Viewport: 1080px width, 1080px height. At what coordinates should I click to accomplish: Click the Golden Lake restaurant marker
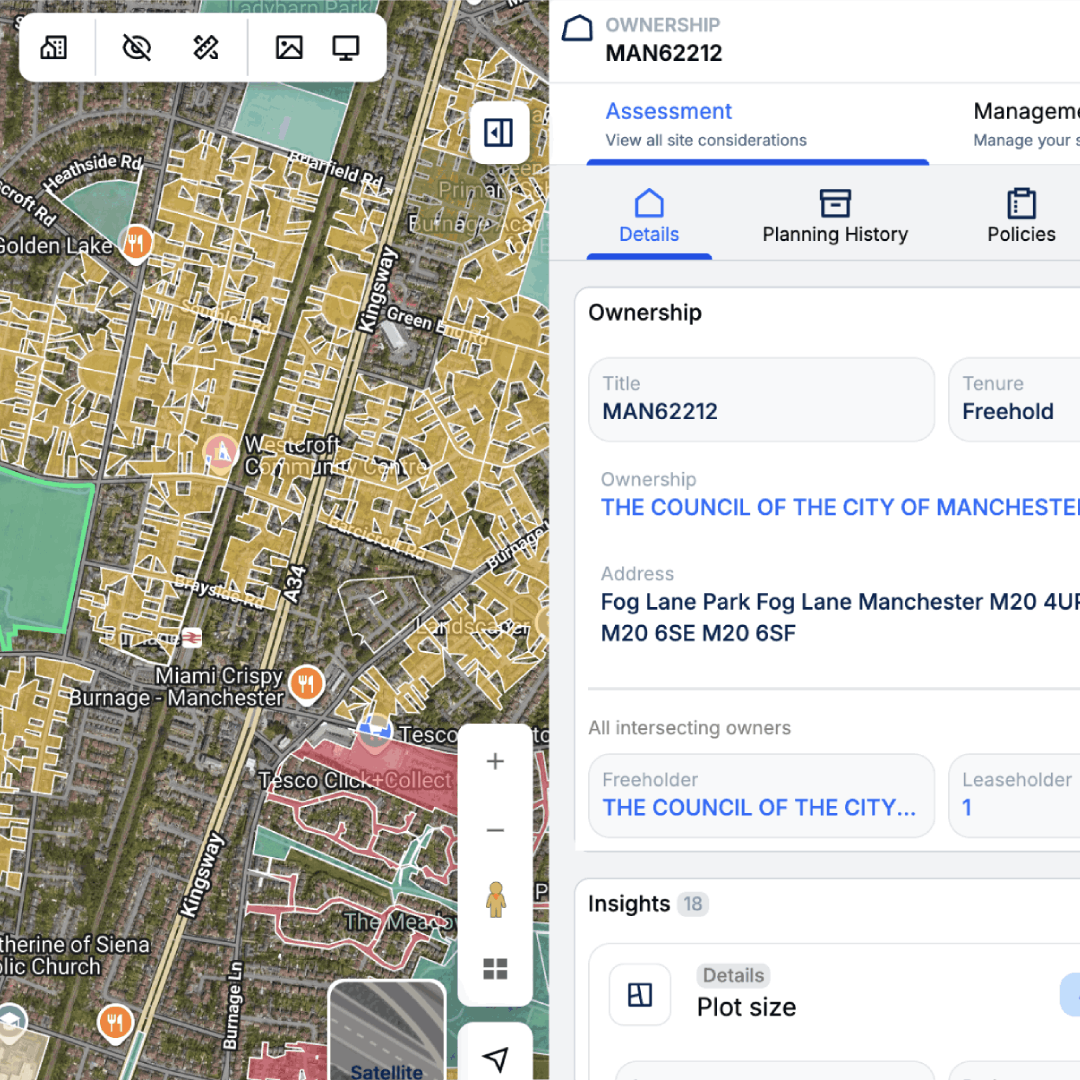click(136, 243)
